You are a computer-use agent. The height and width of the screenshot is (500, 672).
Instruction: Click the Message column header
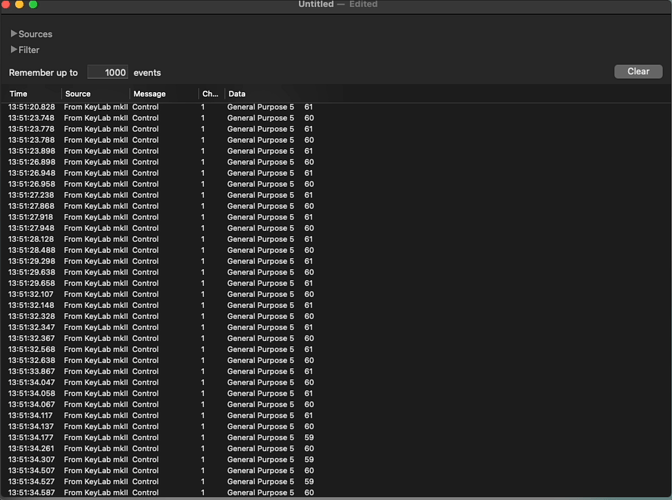tap(149, 94)
